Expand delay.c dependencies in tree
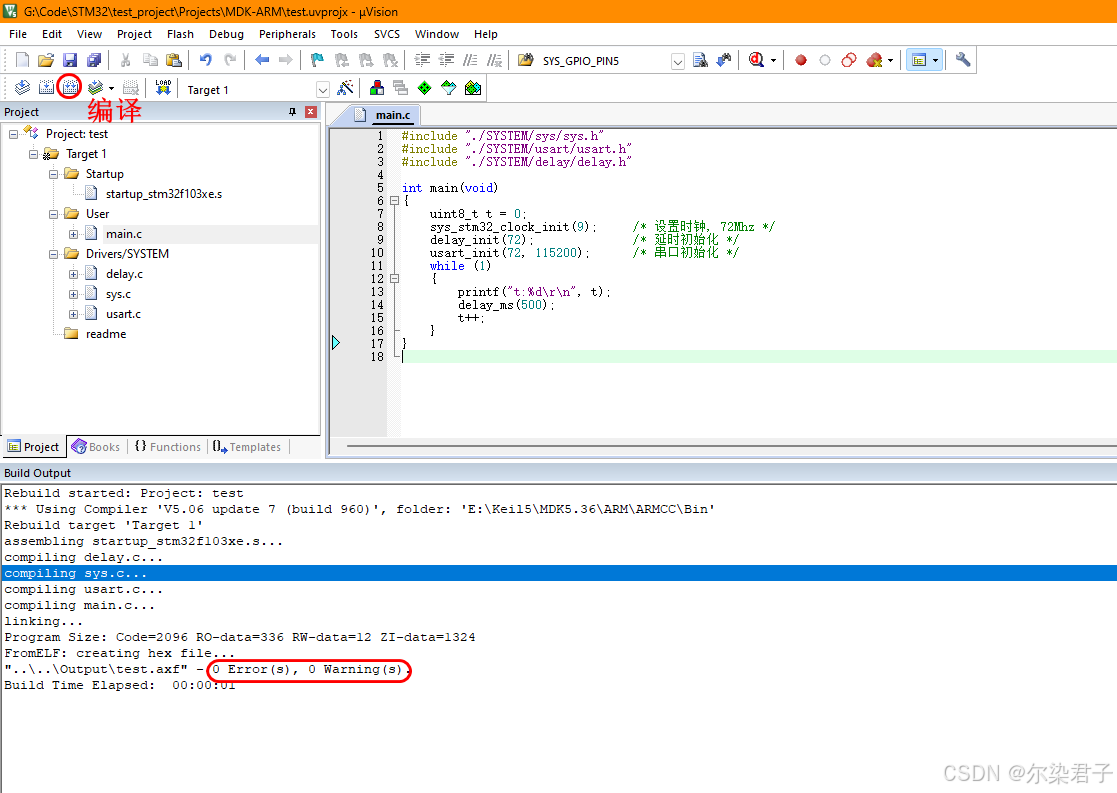 [73, 274]
